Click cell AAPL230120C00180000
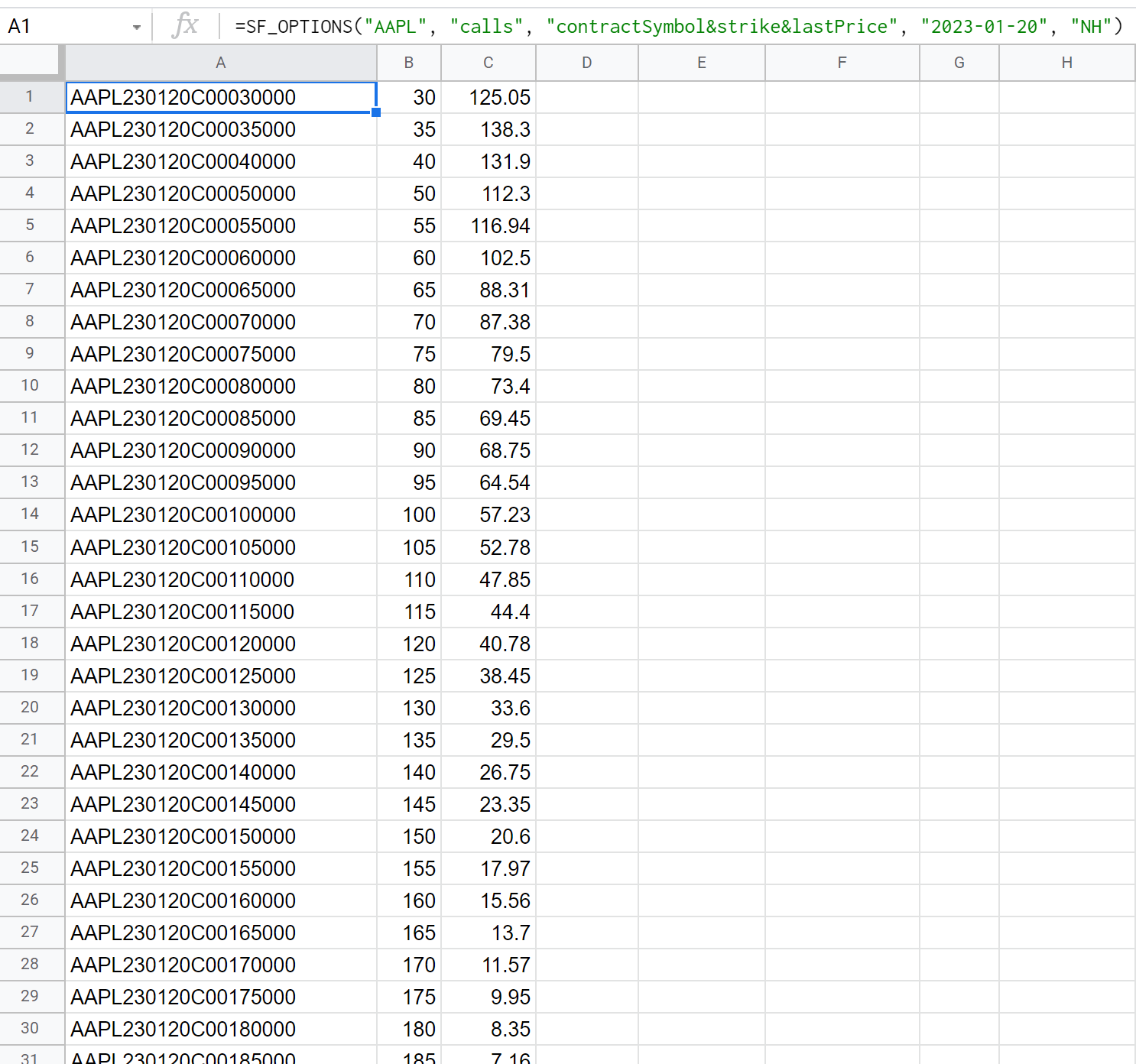The height and width of the screenshot is (1064, 1136). point(221,1029)
